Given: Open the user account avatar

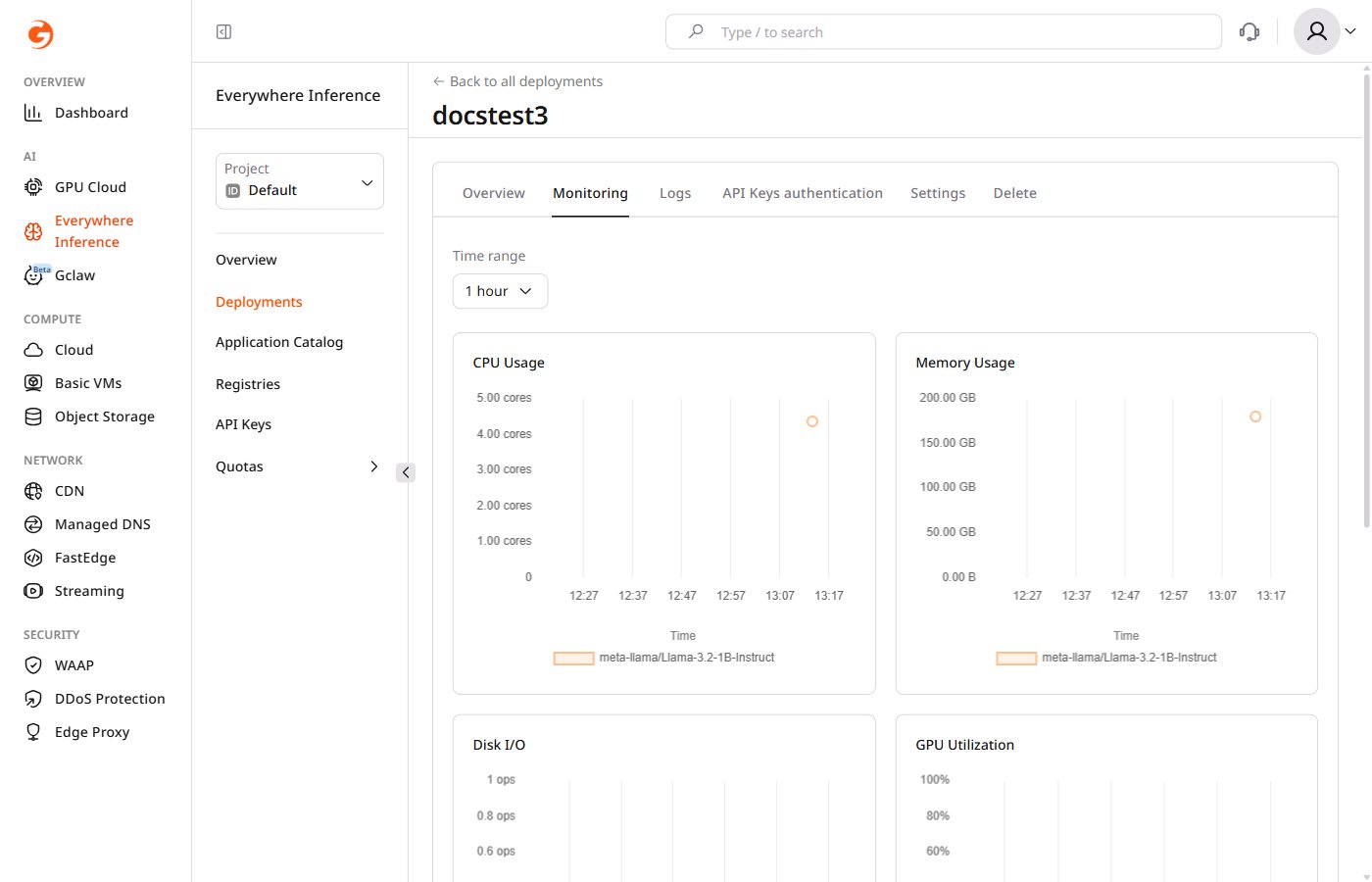Looking at the screenshot, I should click(1317, 31).
